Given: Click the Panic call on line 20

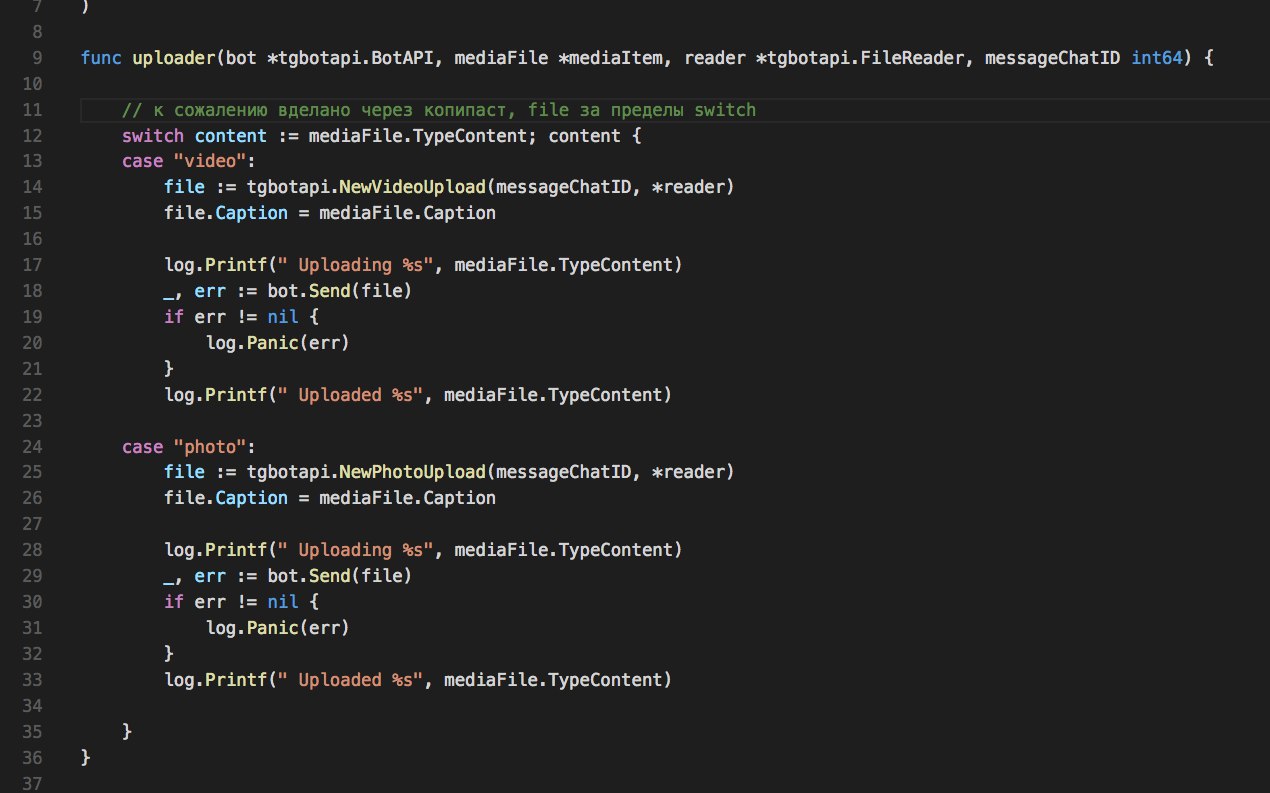Looking at the screenshot, I should point(269,343).
